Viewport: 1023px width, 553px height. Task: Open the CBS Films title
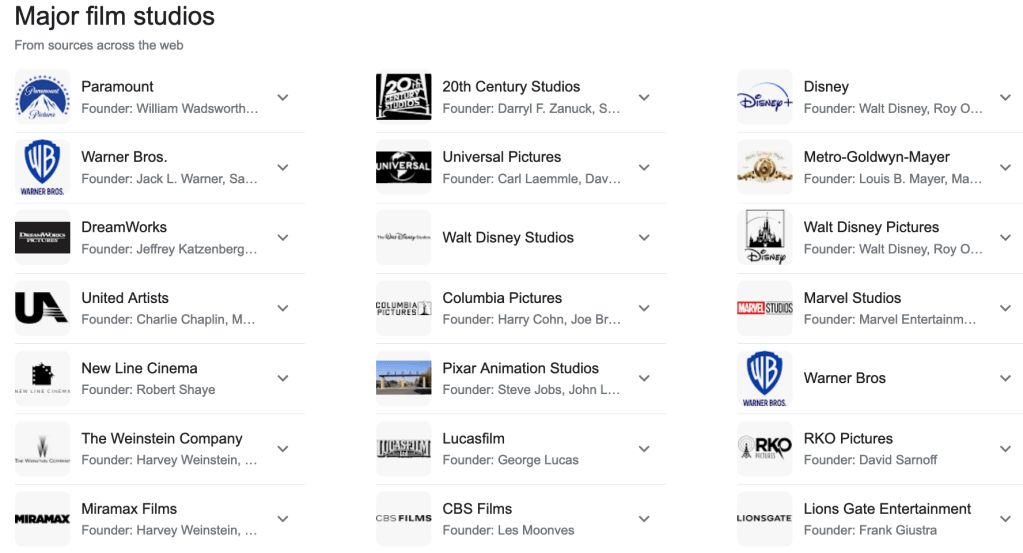(x=477, y=509)
